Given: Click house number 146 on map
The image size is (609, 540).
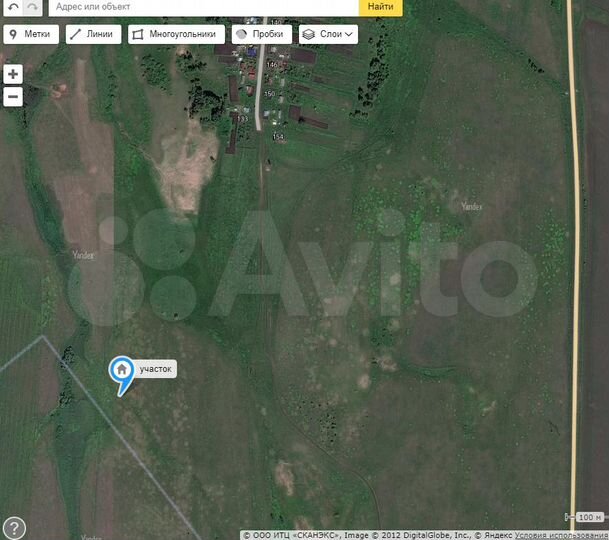Looking at the screenshot, I should [272, 65].
